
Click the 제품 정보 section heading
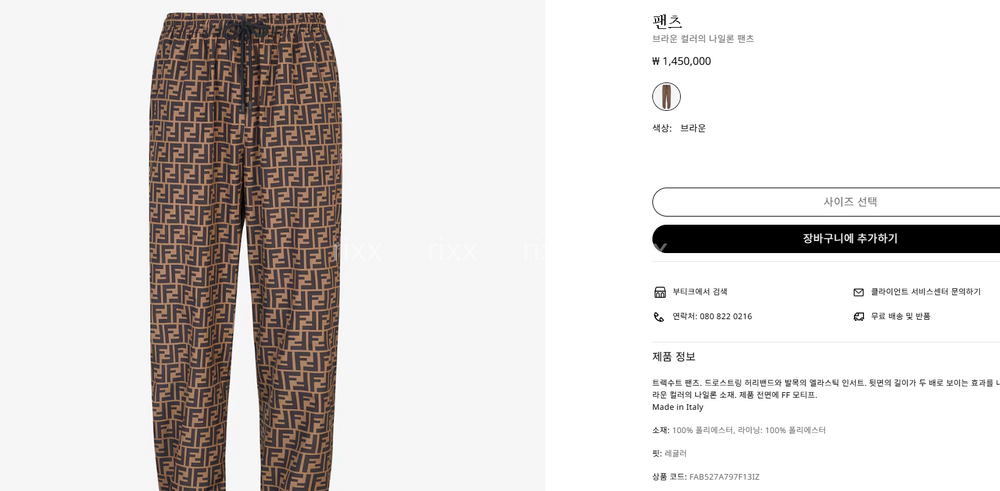pyautogui.click(x=673, y=356)
